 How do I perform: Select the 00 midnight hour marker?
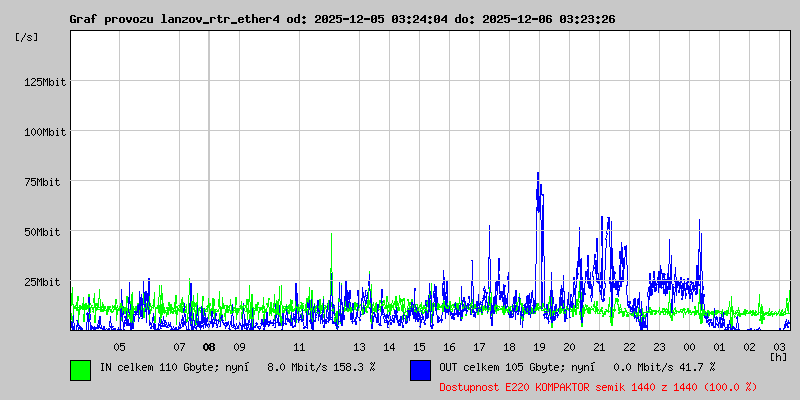pos(689,347)
